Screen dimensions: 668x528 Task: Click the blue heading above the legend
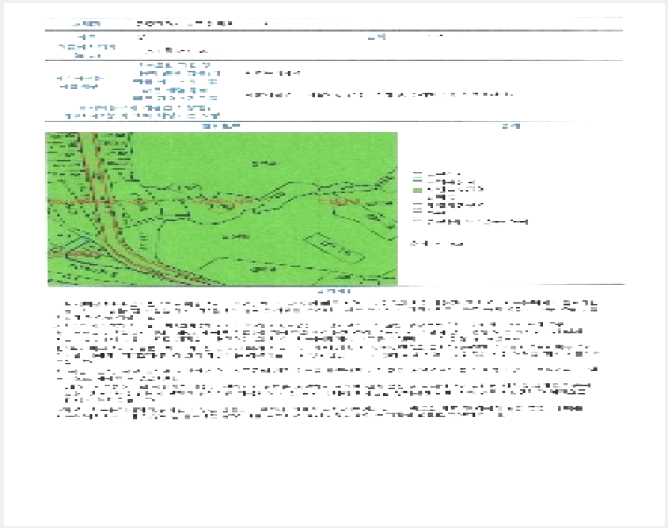(511, 126)
